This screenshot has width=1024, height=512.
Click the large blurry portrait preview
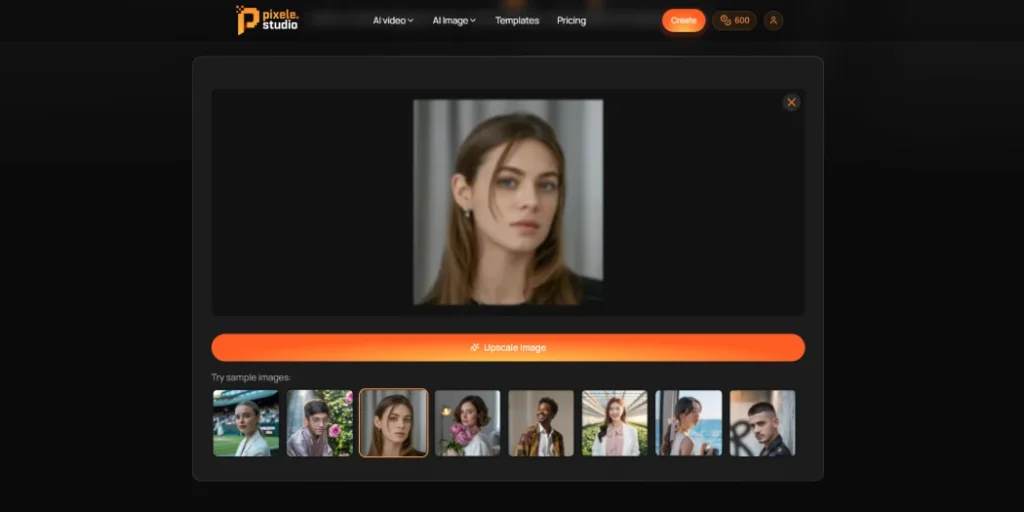[x=508, y=202]
